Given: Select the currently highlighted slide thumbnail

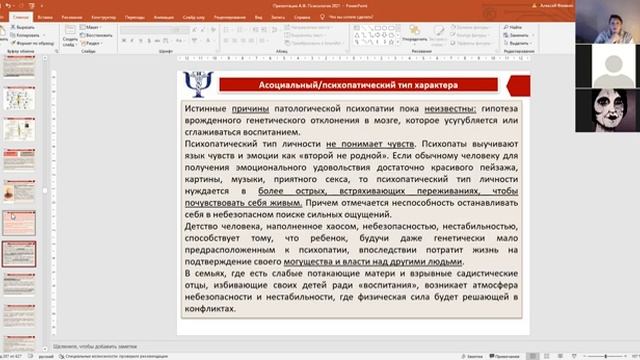Looking at the screenshot, I should tap(19, 254).
